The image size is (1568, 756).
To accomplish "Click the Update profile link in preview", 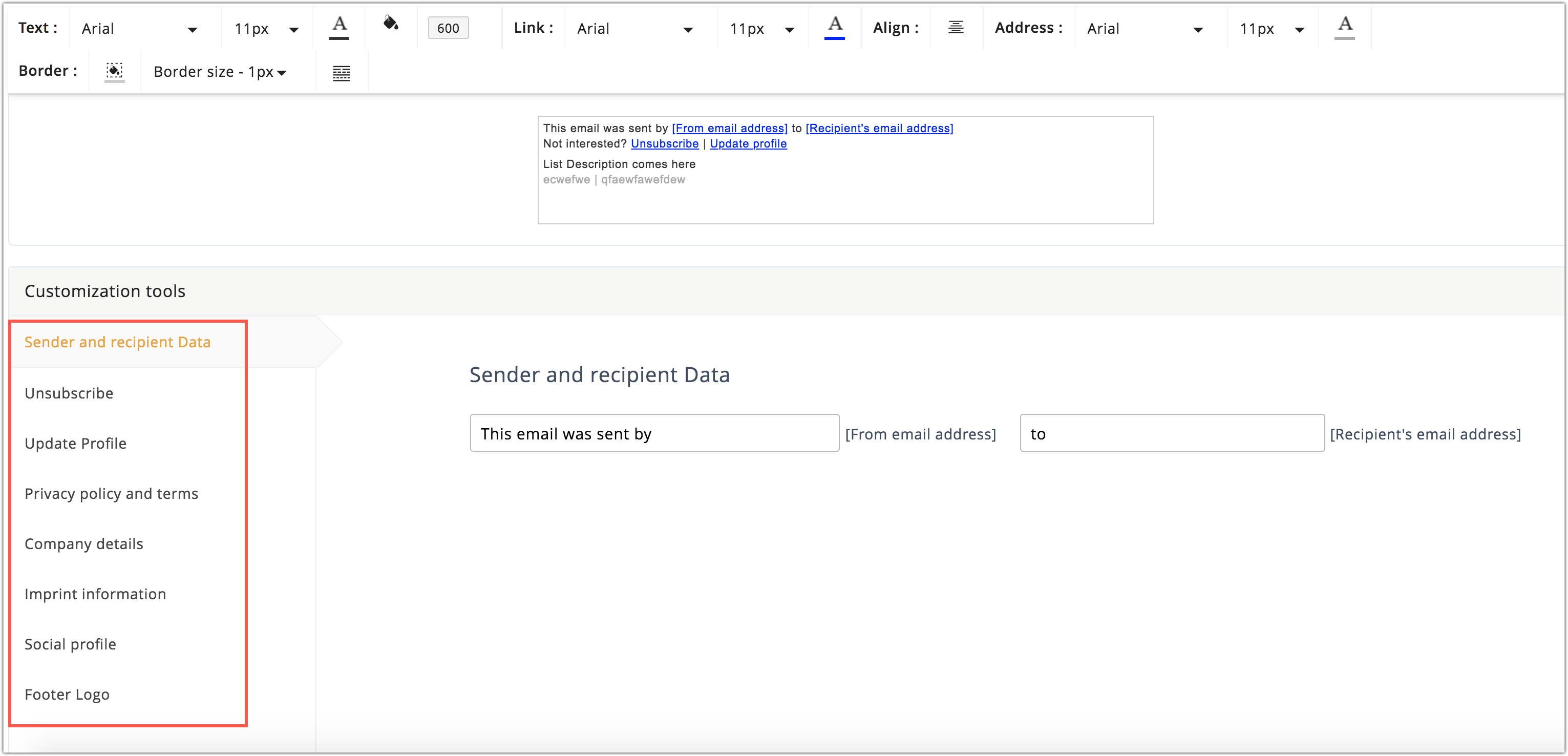I will coord(748,143).
